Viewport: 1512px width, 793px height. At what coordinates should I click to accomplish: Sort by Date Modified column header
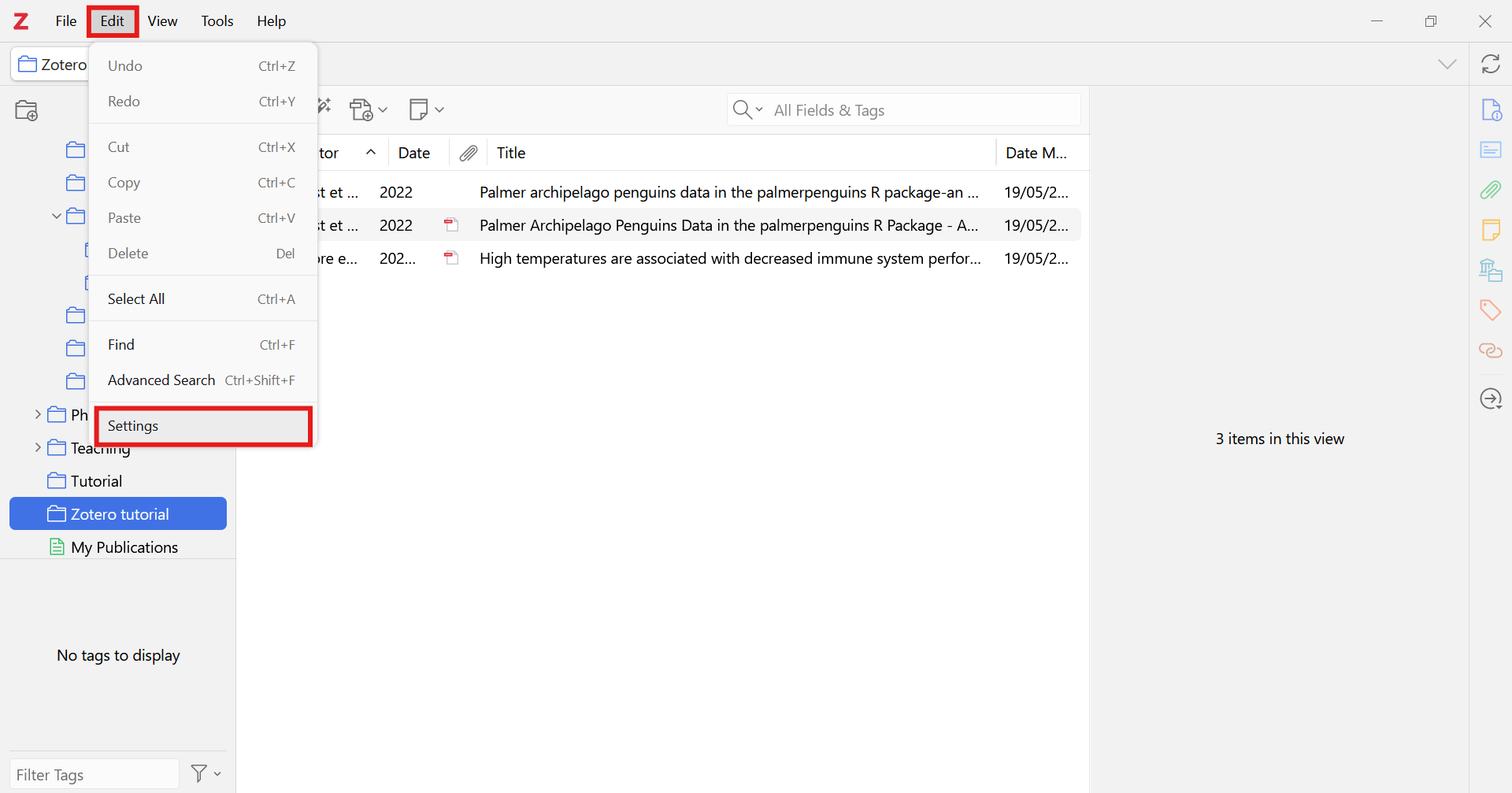1036,153
